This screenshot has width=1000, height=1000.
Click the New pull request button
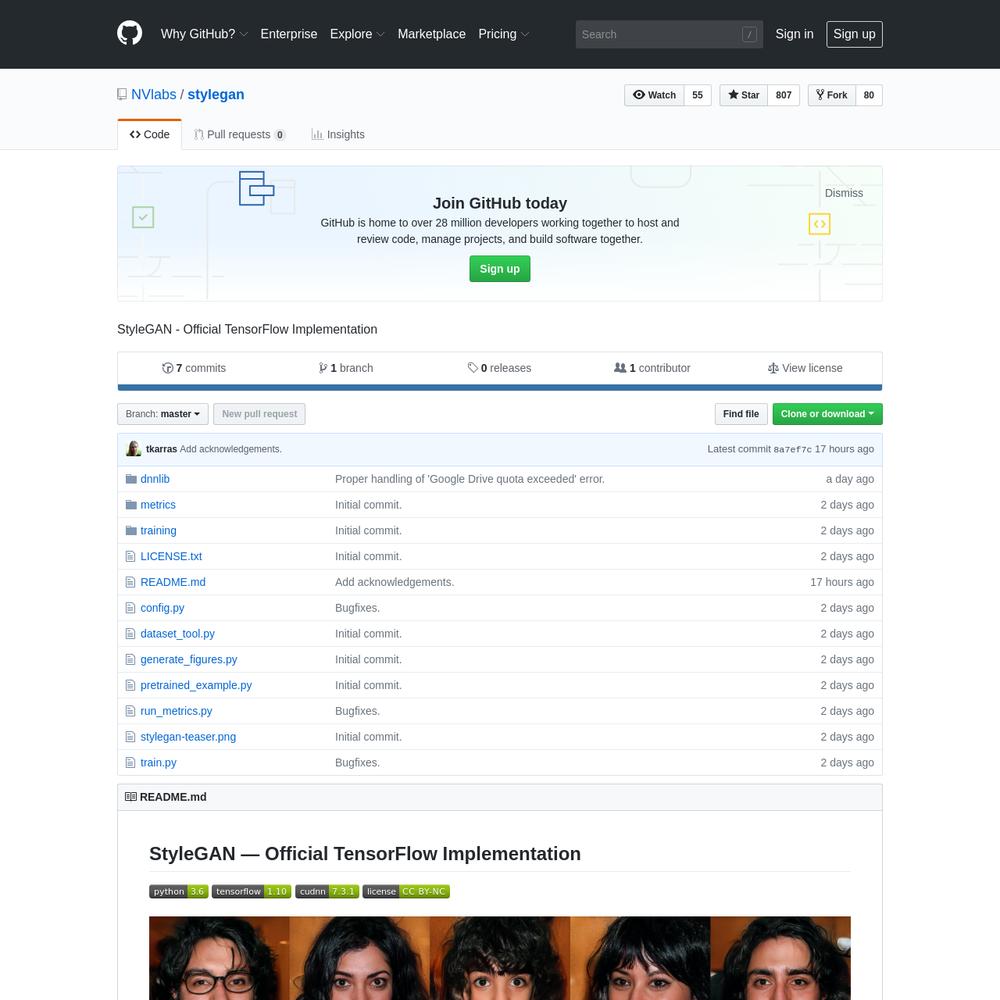point(259,414)
